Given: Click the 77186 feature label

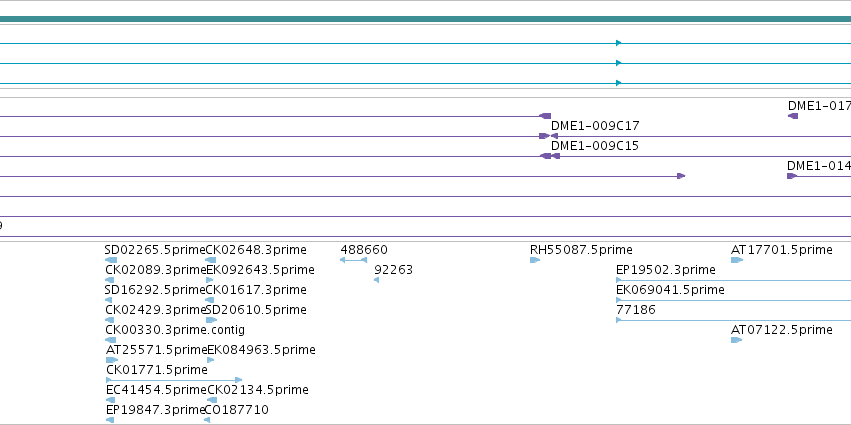Looking at the screenshot, I should point(636,310).
